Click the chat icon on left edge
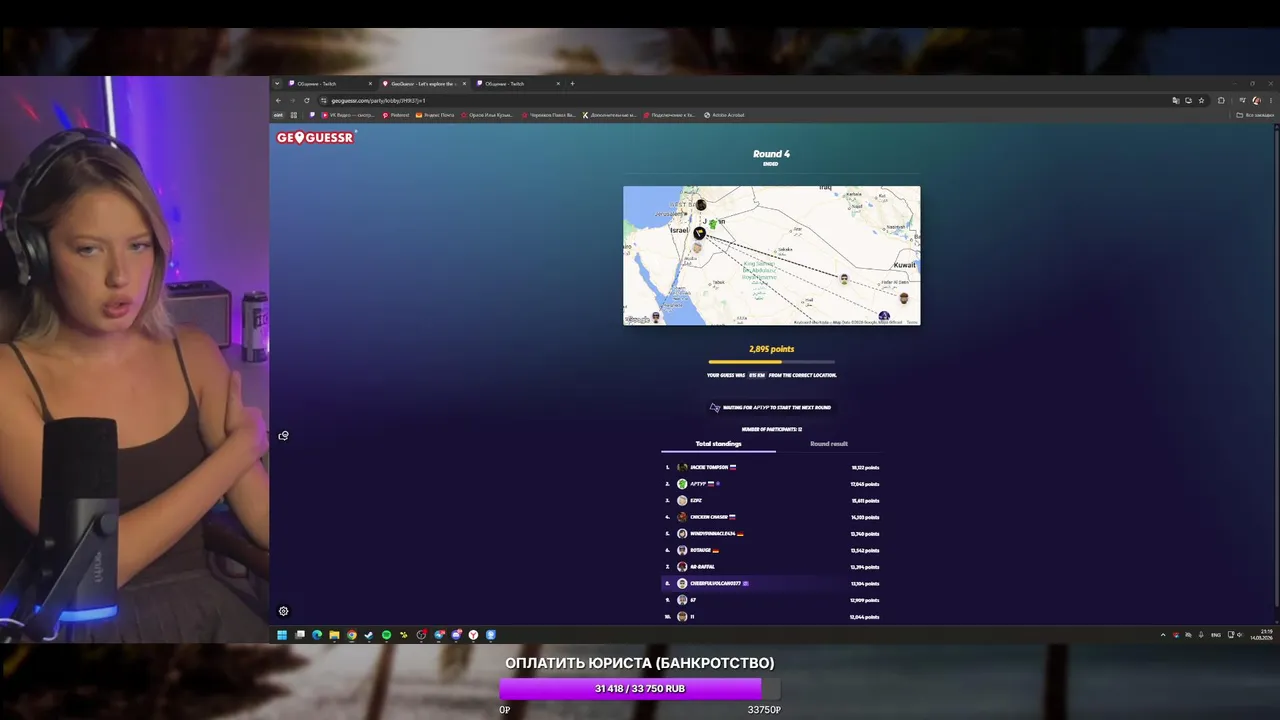This screenshot has width=1280, height=720. 284,436
